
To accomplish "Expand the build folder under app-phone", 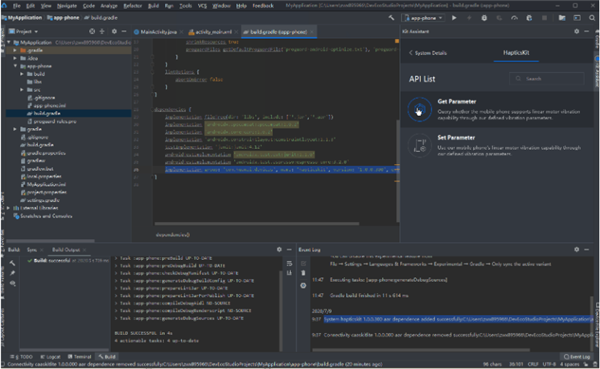I will coord(21,74).
